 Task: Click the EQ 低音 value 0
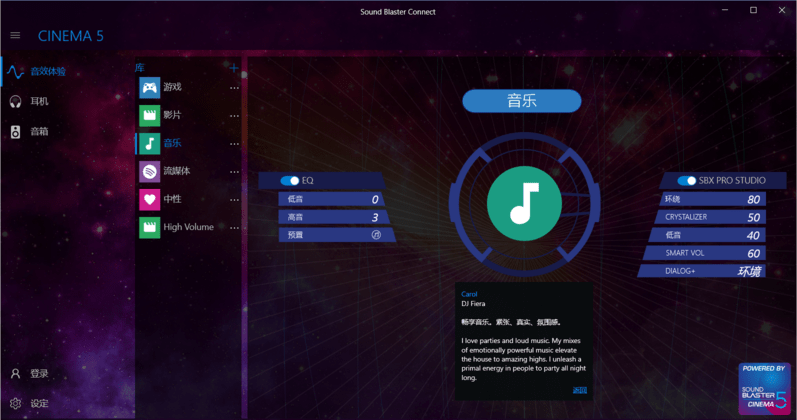(x=375, y=200)
